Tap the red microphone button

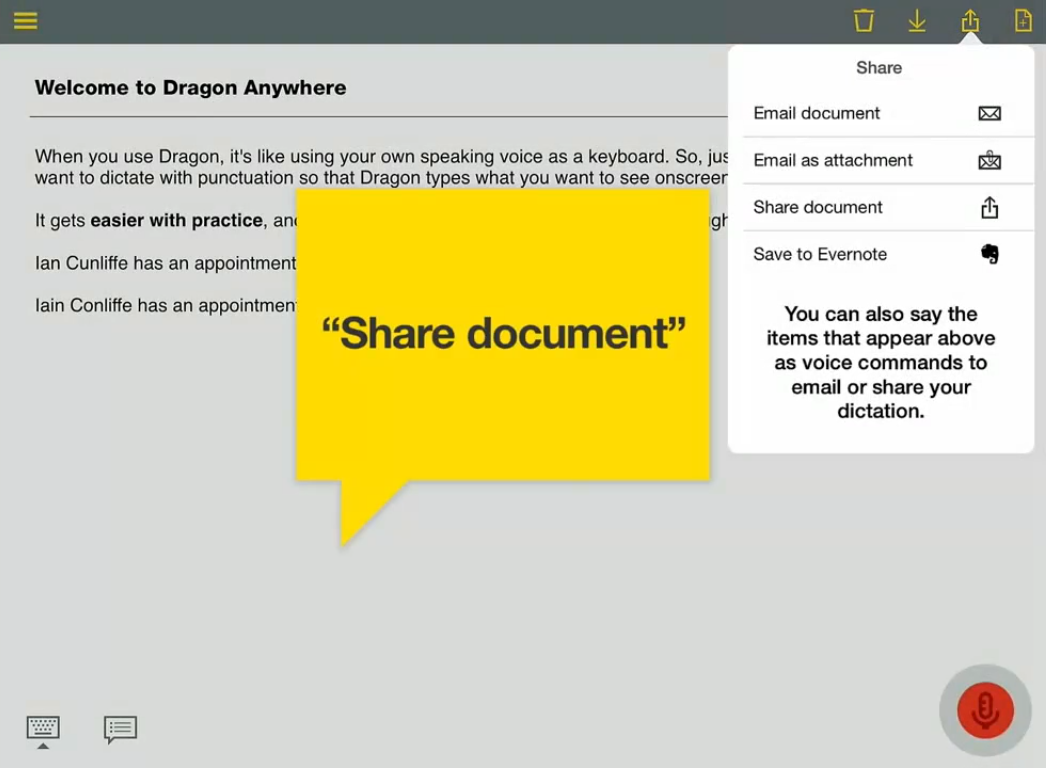(x=985, y=710)
